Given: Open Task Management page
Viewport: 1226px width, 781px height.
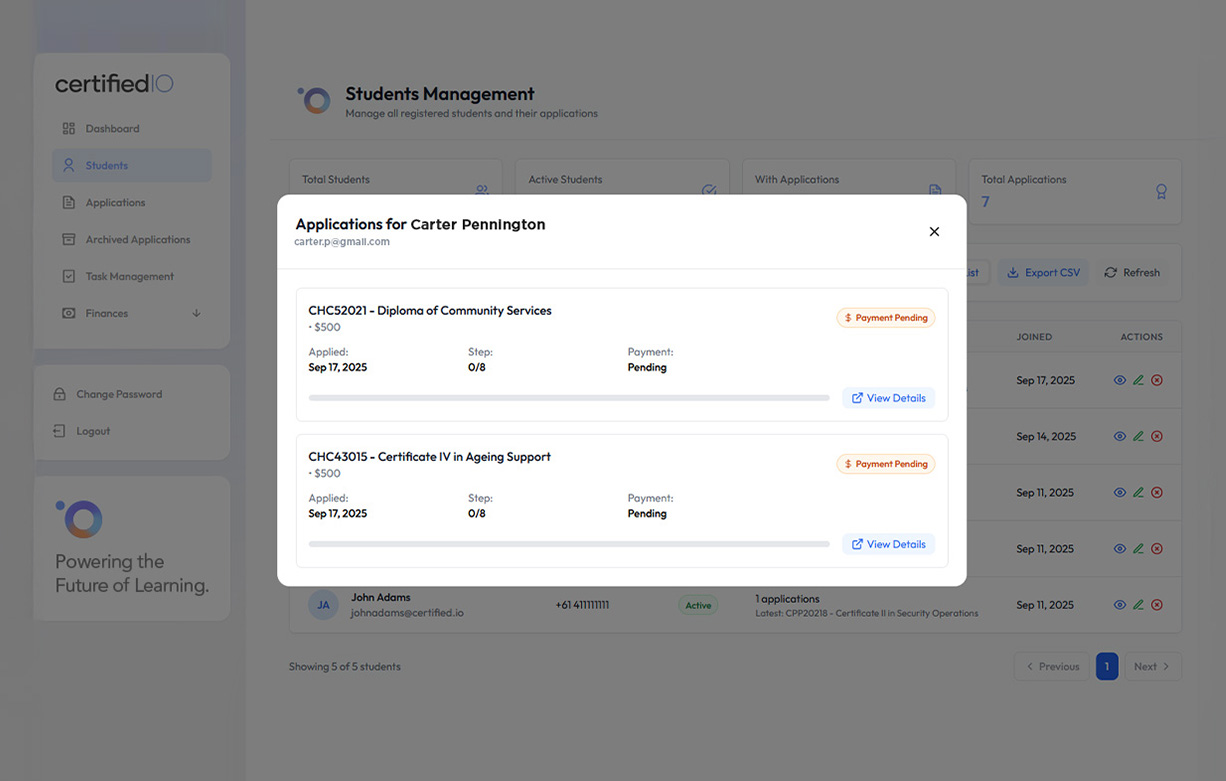Looking at the screenshot, I should [129, 277].
